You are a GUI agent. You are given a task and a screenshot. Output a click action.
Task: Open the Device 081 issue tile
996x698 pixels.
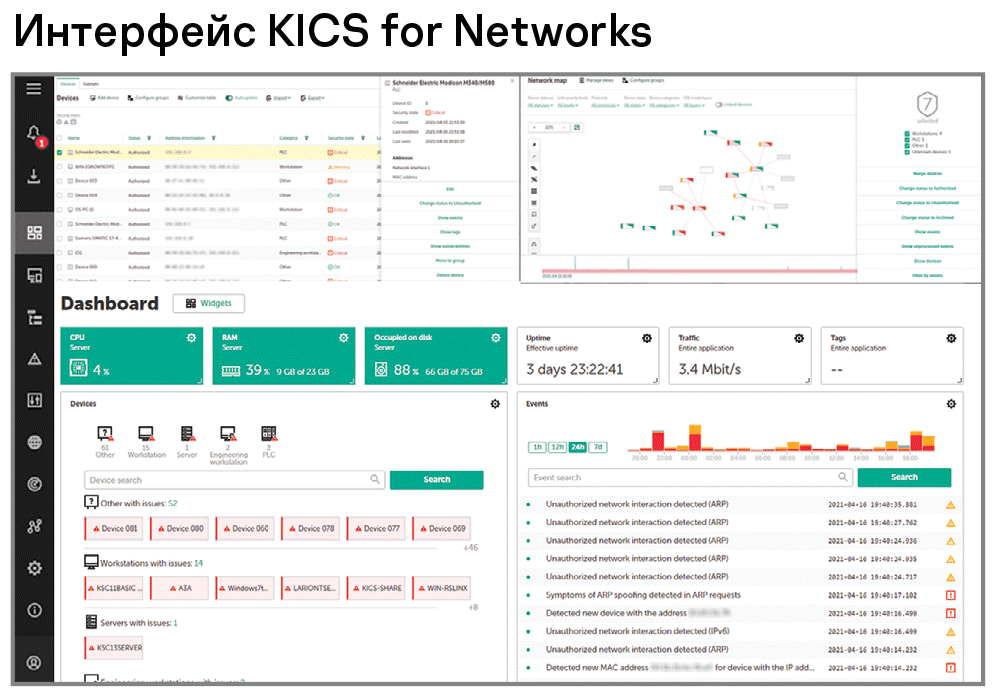pos(114,528)
